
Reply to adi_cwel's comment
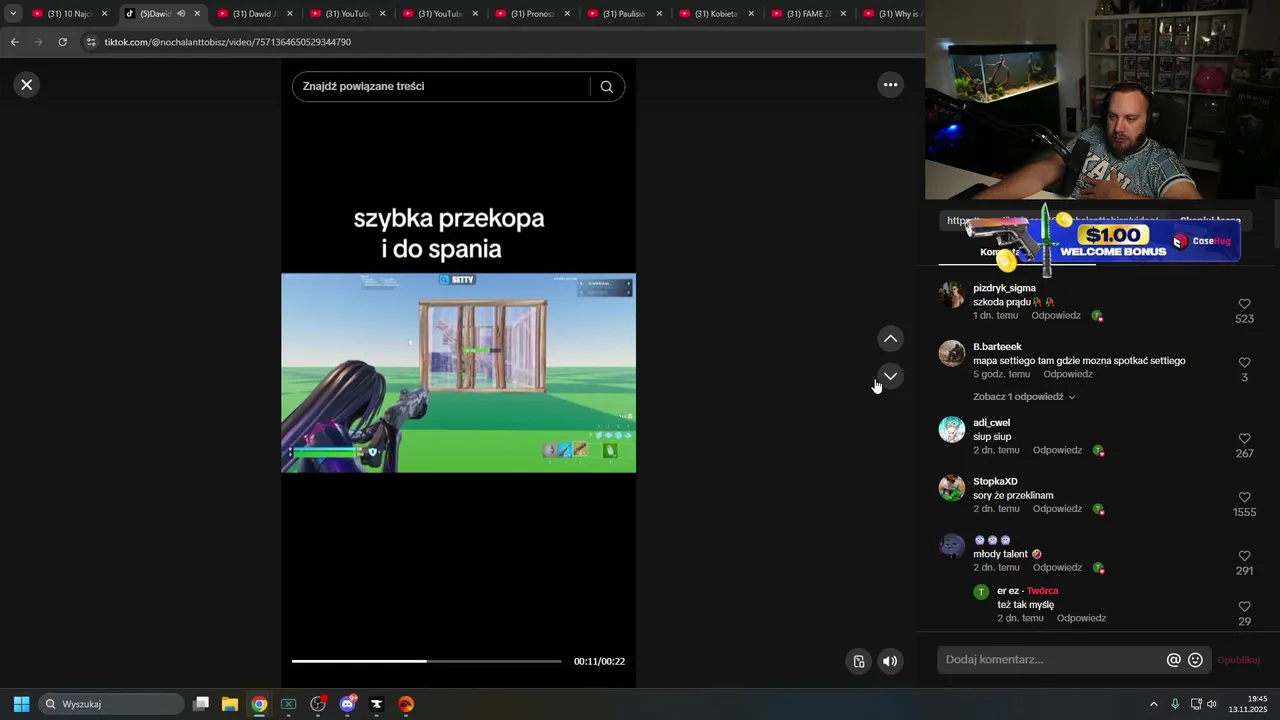[x=1057, y=450]
